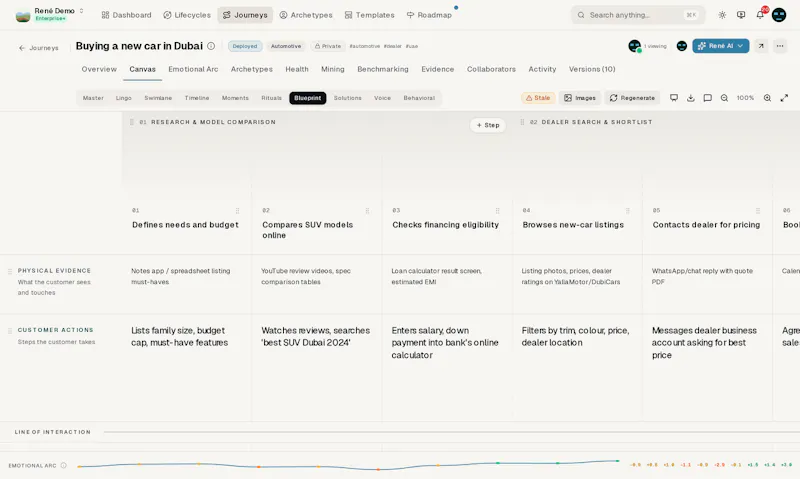Go back using the Journeys arrow link
This screenshot has width=800, height=479.
[x=39, y=48]
